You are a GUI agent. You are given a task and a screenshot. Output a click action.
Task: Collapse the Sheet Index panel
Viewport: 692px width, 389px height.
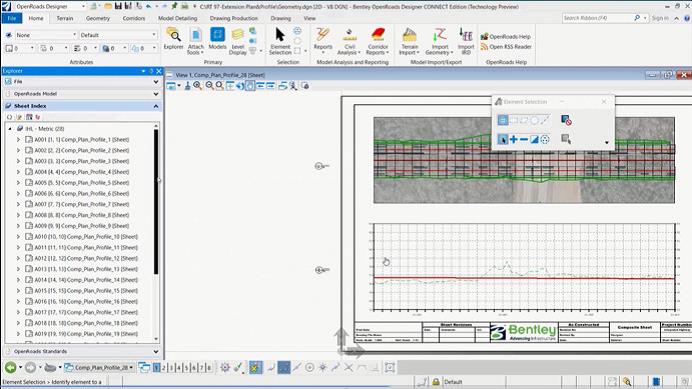[156, 106]
